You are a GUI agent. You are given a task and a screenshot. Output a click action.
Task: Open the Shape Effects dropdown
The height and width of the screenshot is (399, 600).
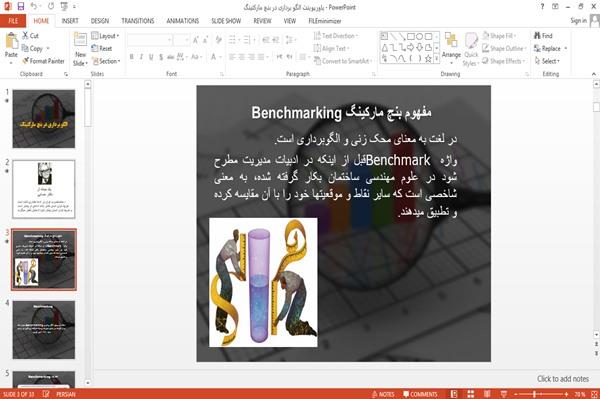[x=504, y=61]
